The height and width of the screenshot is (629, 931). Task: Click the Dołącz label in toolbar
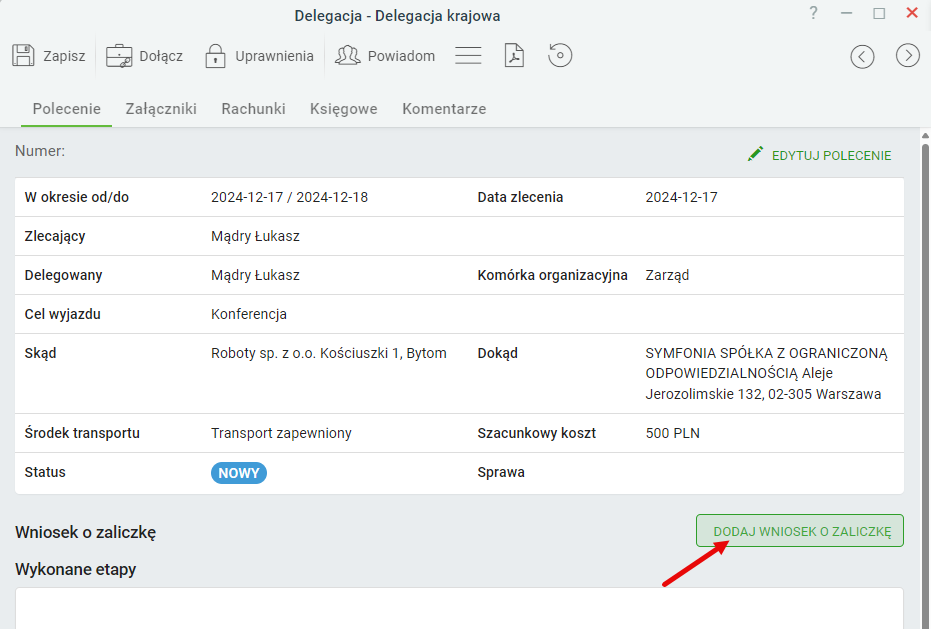pos(161,56)
